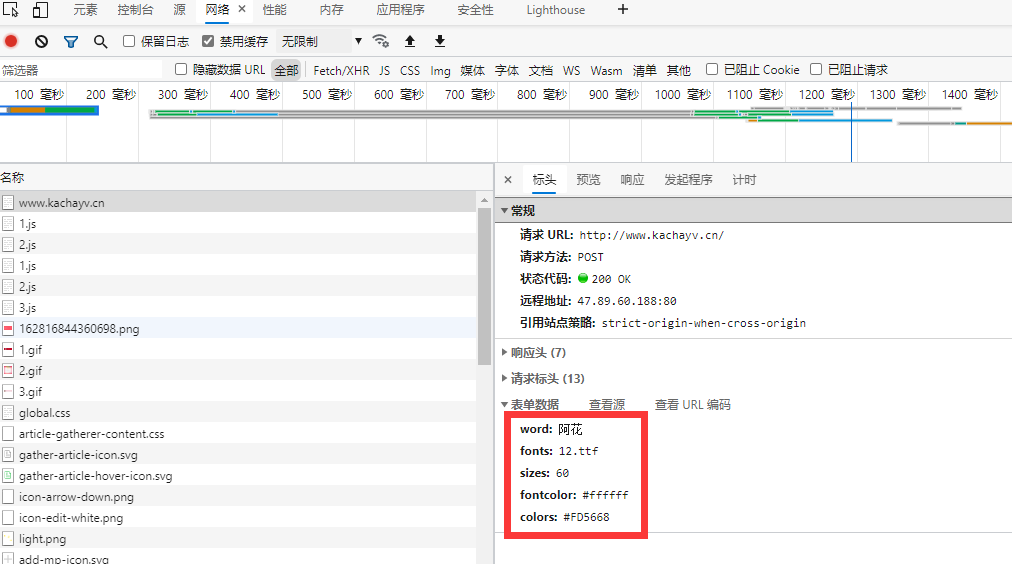Click the icon beside light.png

8,539
